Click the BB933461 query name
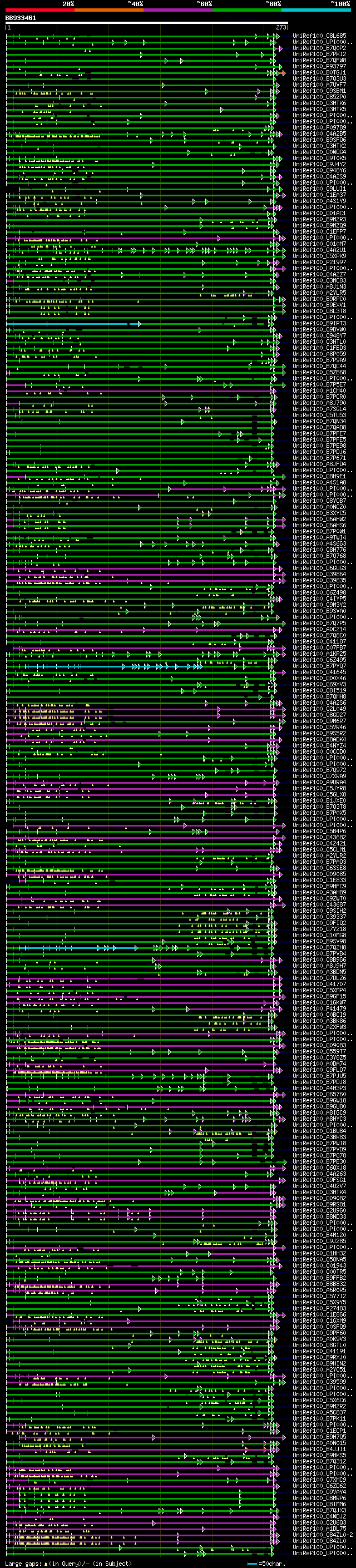 (x=21, y=18)
